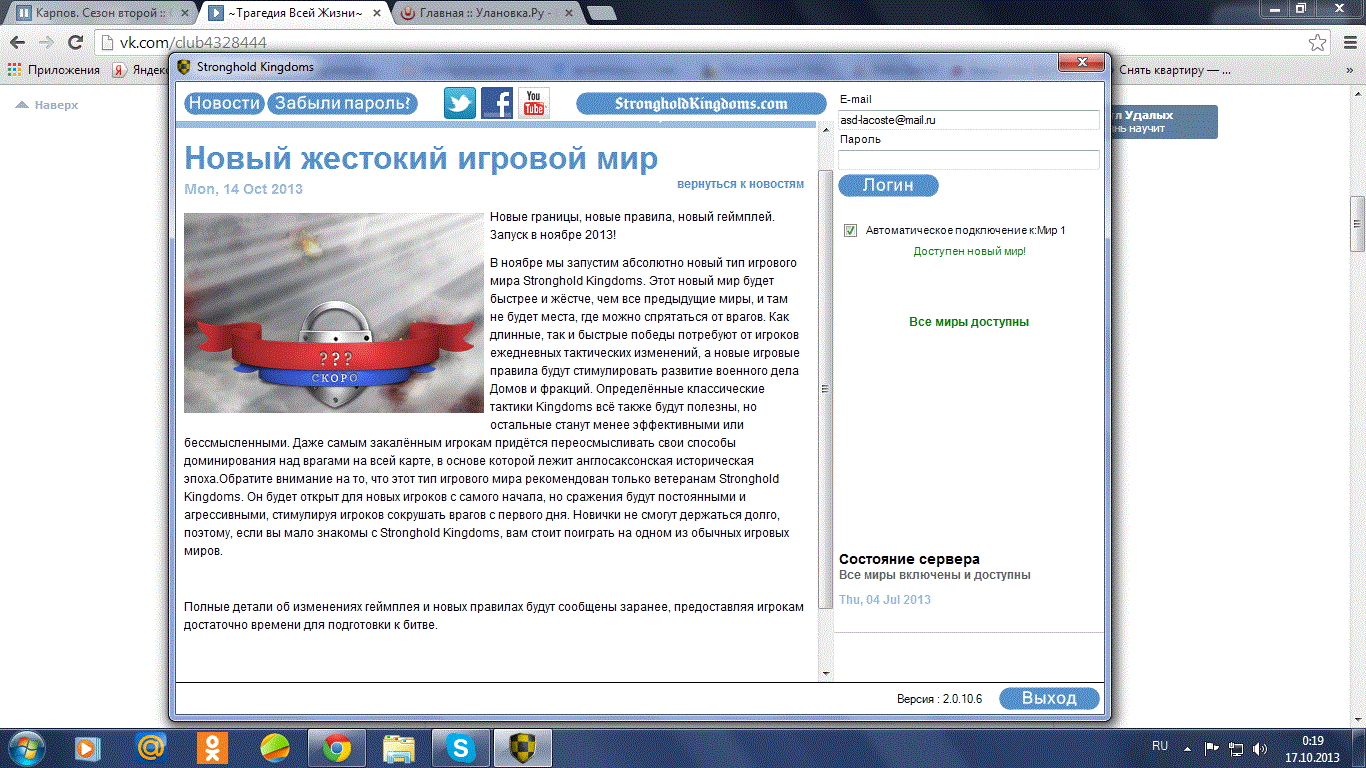Toggle Автоматическое подключение checkbox
Image resolution: width=1366 pixels, height=768 pixels.
[851, 230]
